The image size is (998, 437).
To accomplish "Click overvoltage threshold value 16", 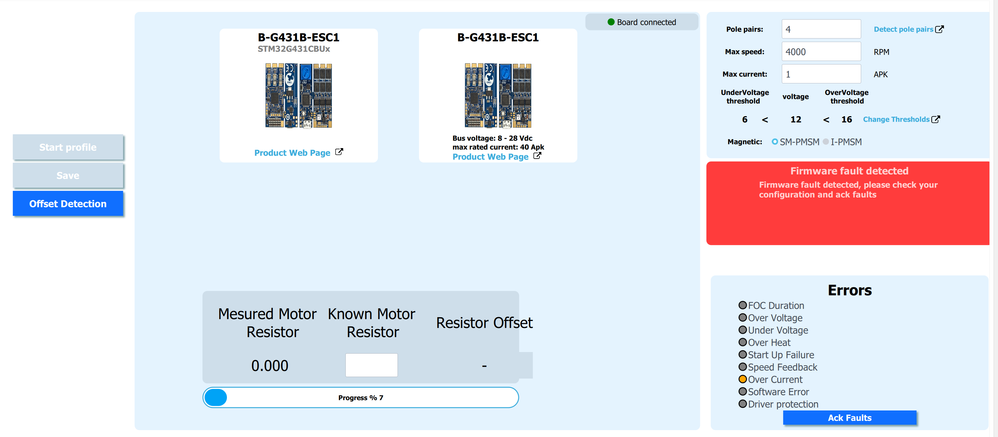I will pyautogui.click(x=847, y=120).
